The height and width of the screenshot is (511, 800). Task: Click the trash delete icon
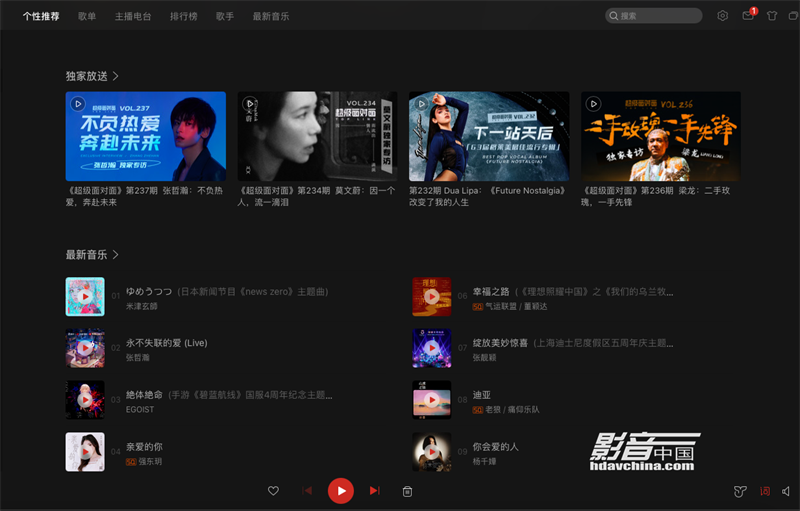407,491
